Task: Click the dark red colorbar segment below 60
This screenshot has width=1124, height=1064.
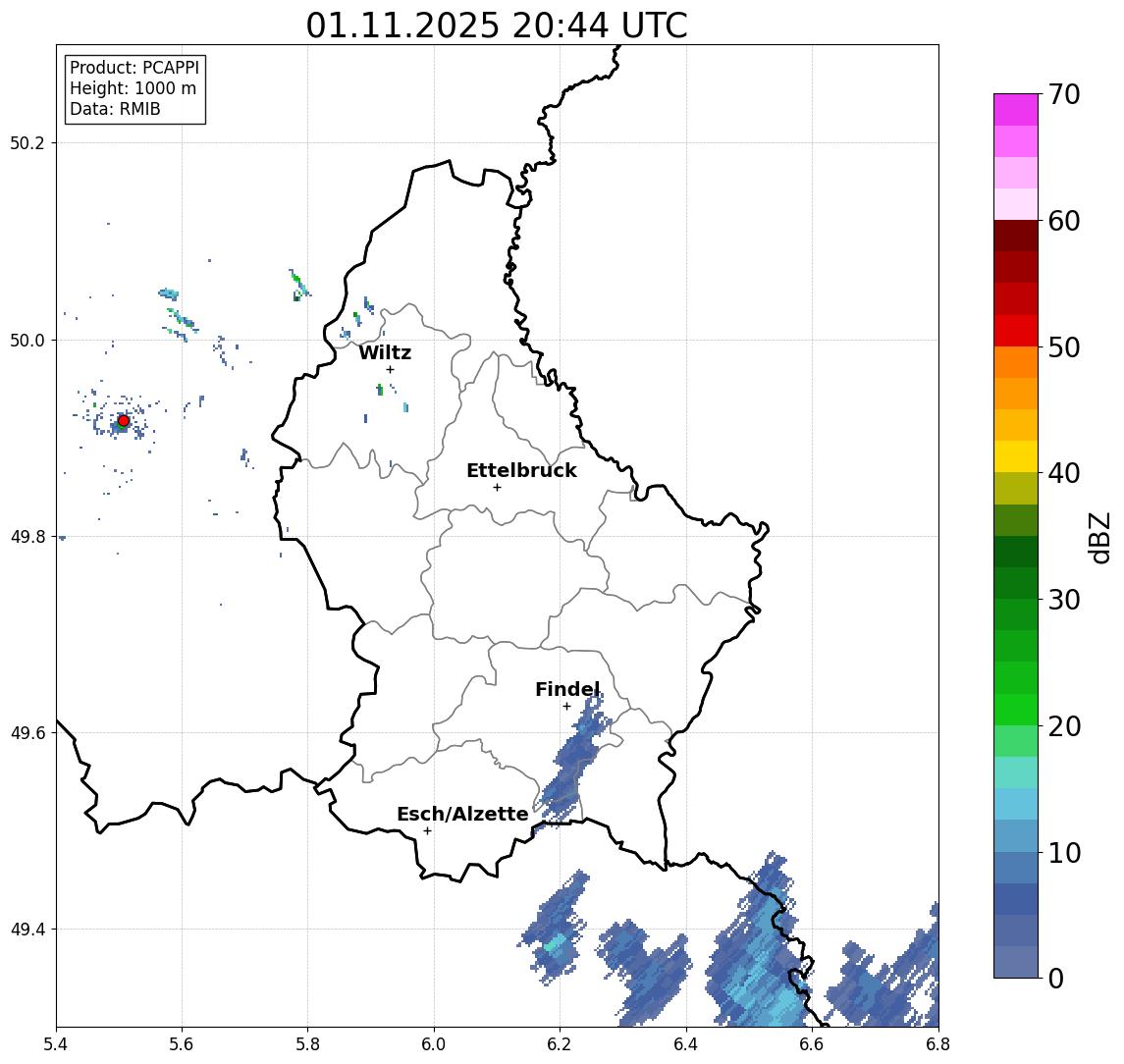Action: tap(1016, 236)
